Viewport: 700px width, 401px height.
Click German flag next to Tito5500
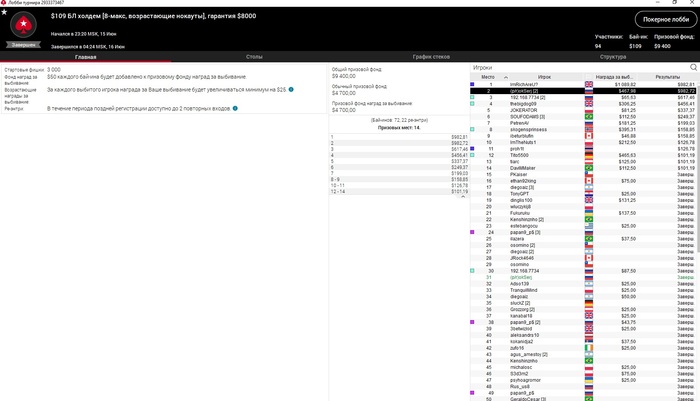pyautogui.click(x=589, y=155)
